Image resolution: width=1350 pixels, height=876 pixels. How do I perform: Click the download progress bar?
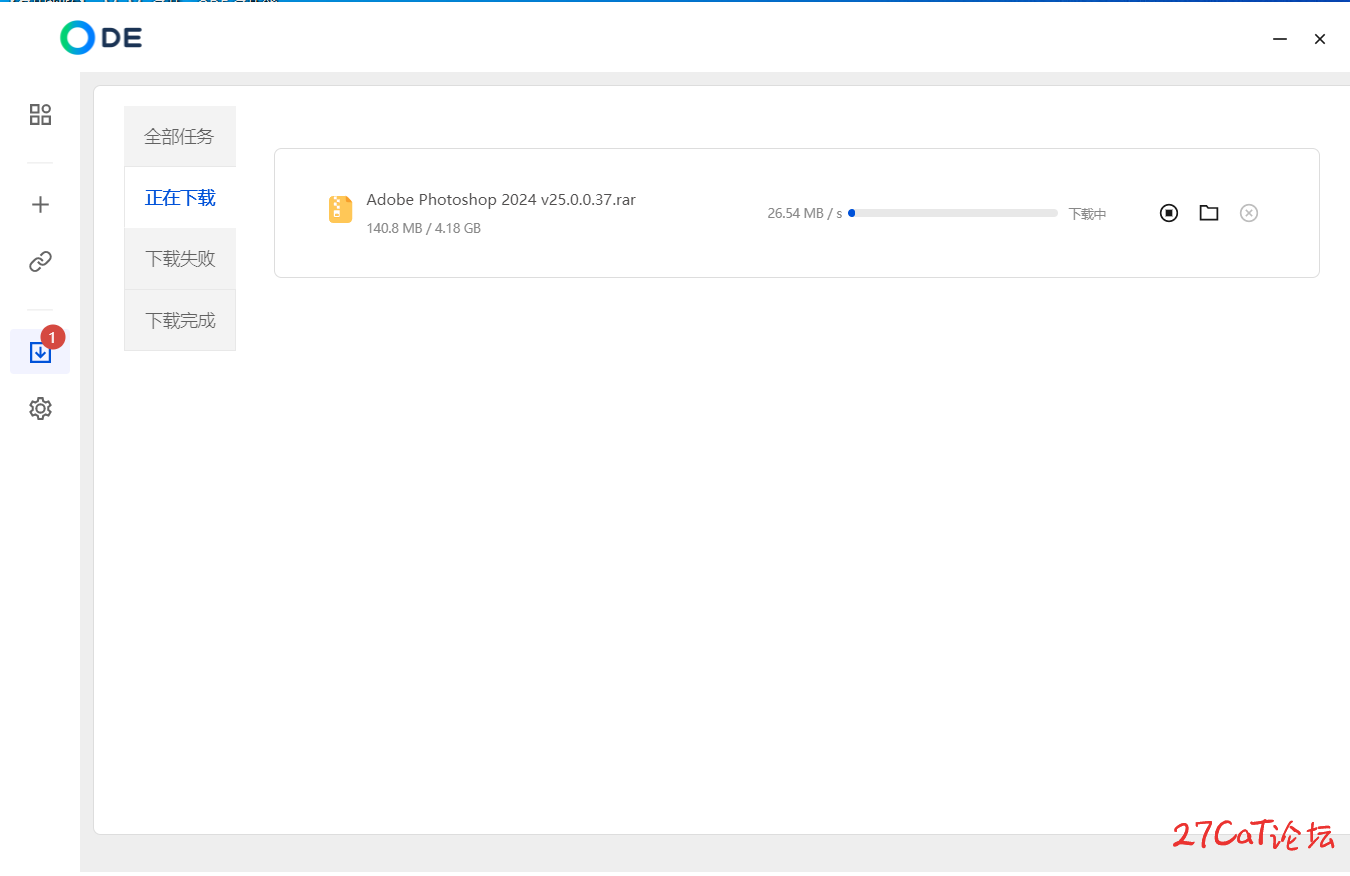(953, 213)
